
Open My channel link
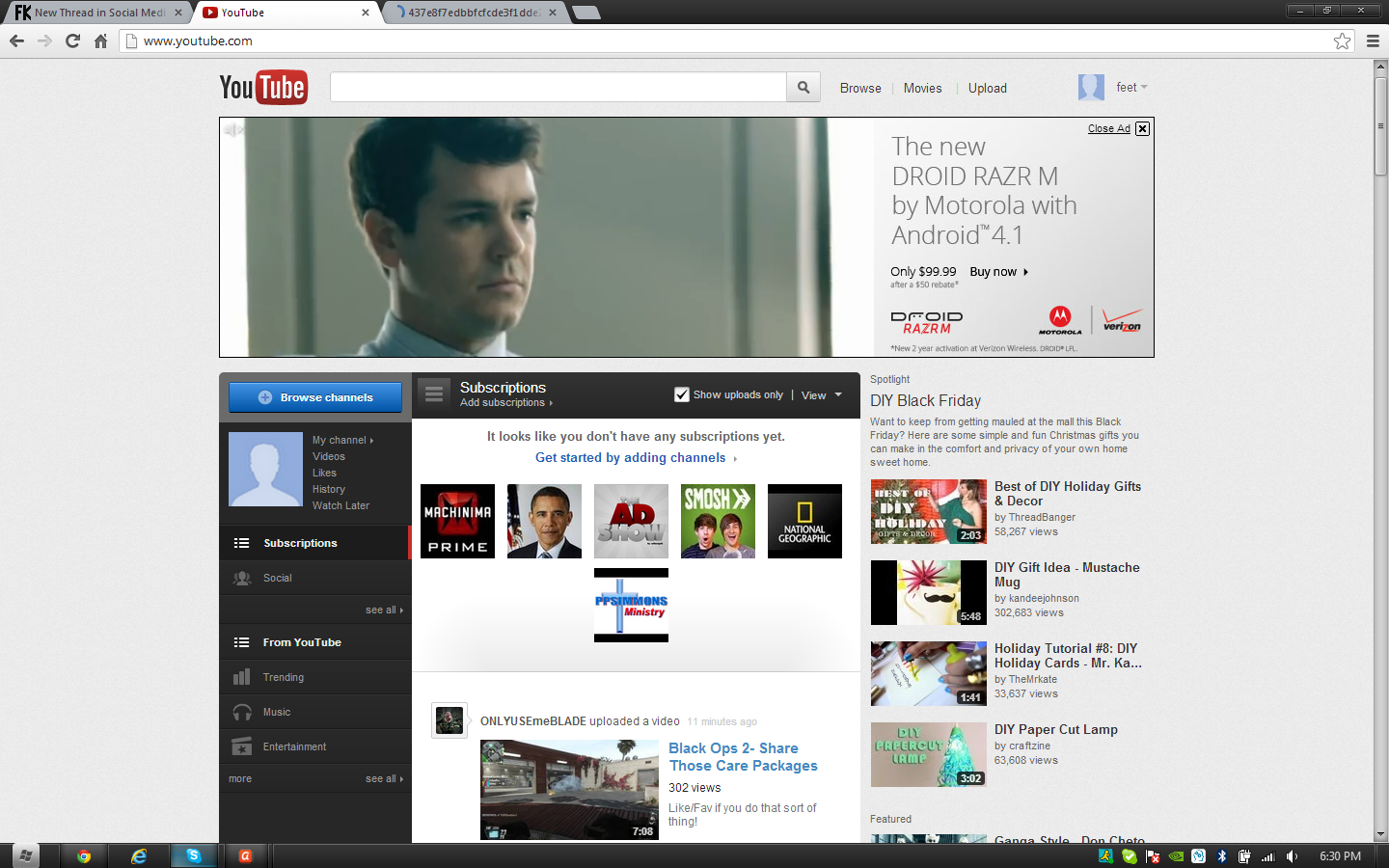click(x=342, y=440)
